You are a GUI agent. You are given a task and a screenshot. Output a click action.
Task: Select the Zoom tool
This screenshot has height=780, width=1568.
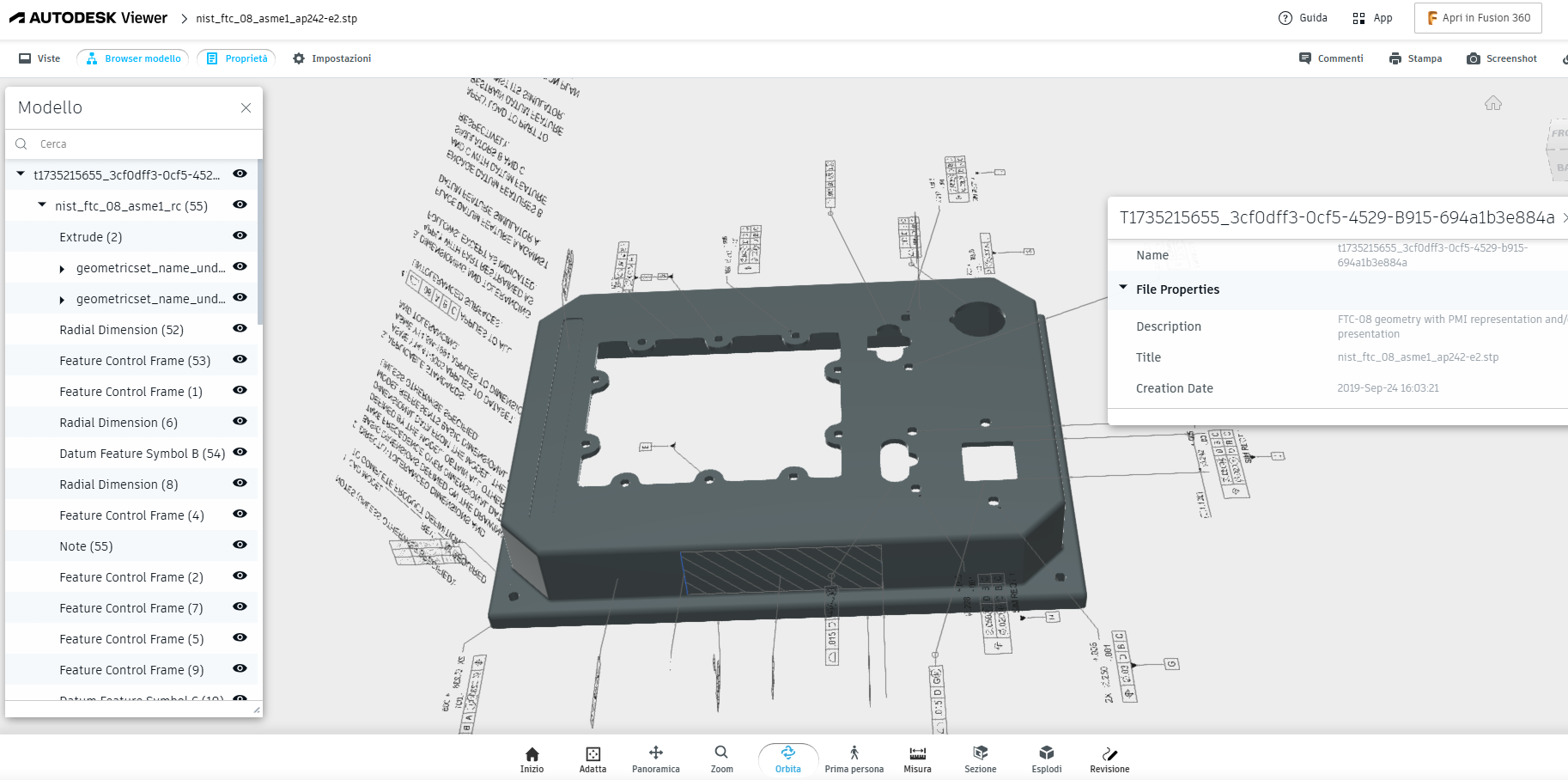pos(721,759)
